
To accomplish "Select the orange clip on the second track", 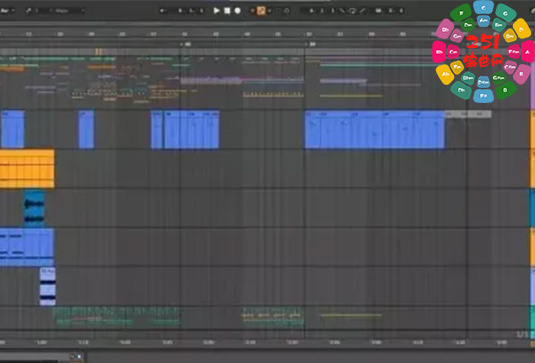I will pyautogui.click(x=27, y=169).
